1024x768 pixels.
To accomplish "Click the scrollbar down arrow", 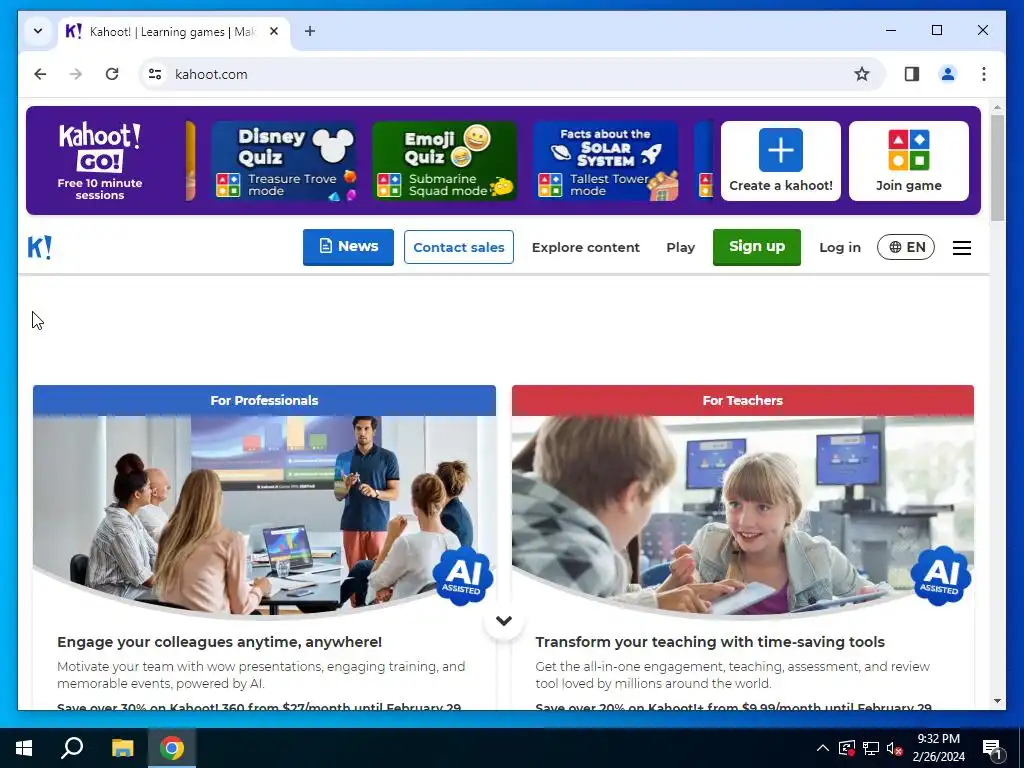I will click(997, 701).
